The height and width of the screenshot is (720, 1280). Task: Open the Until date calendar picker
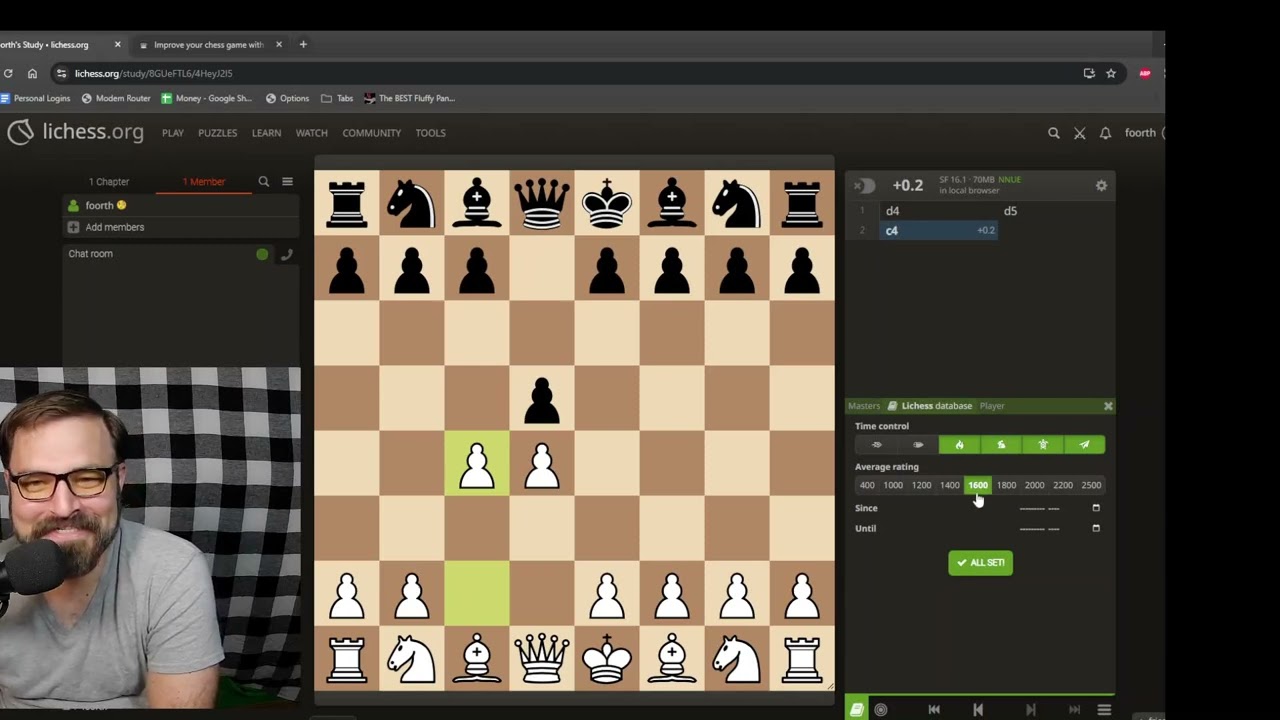point(1096,528)
